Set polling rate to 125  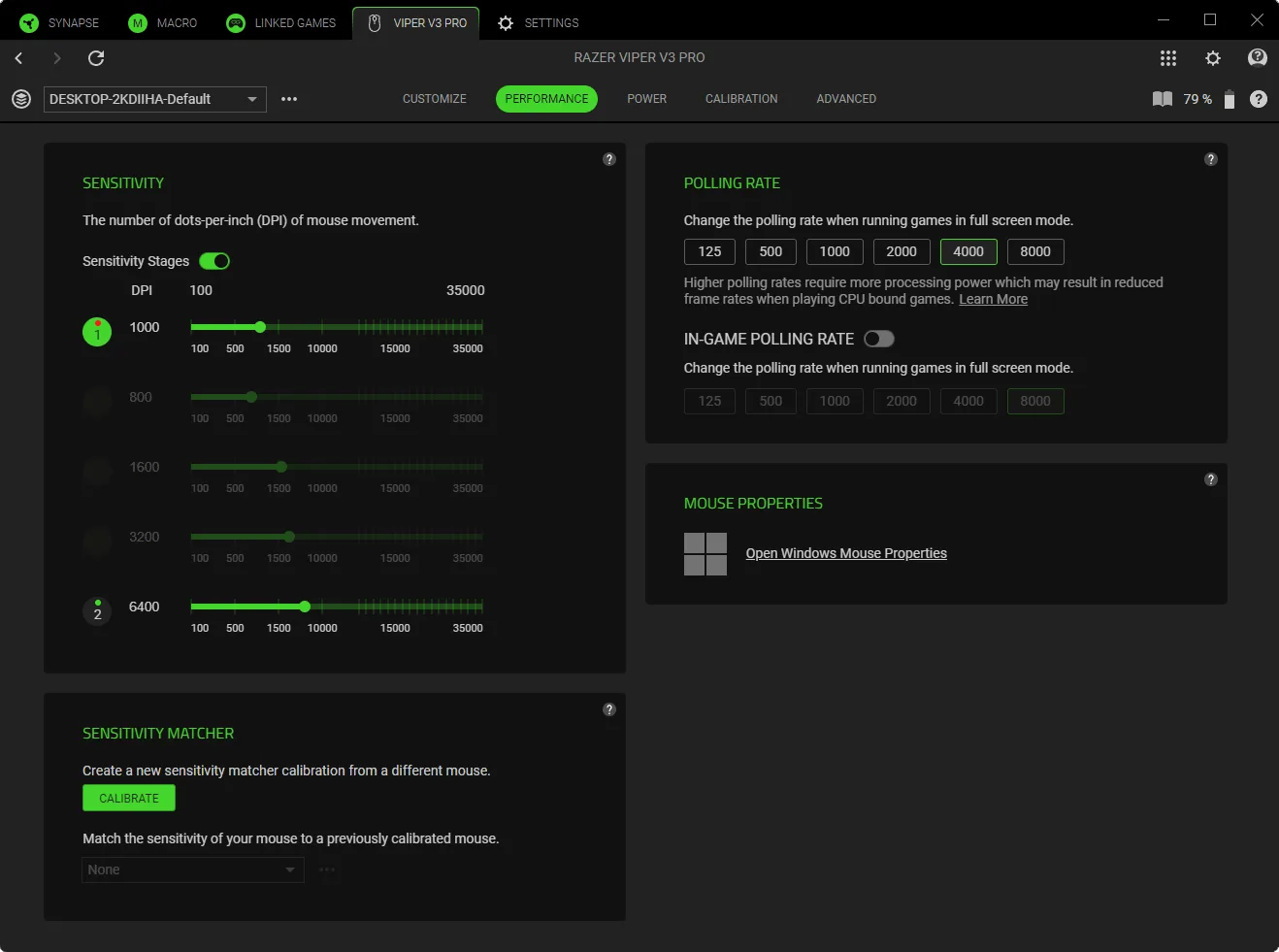pos(710,251)
